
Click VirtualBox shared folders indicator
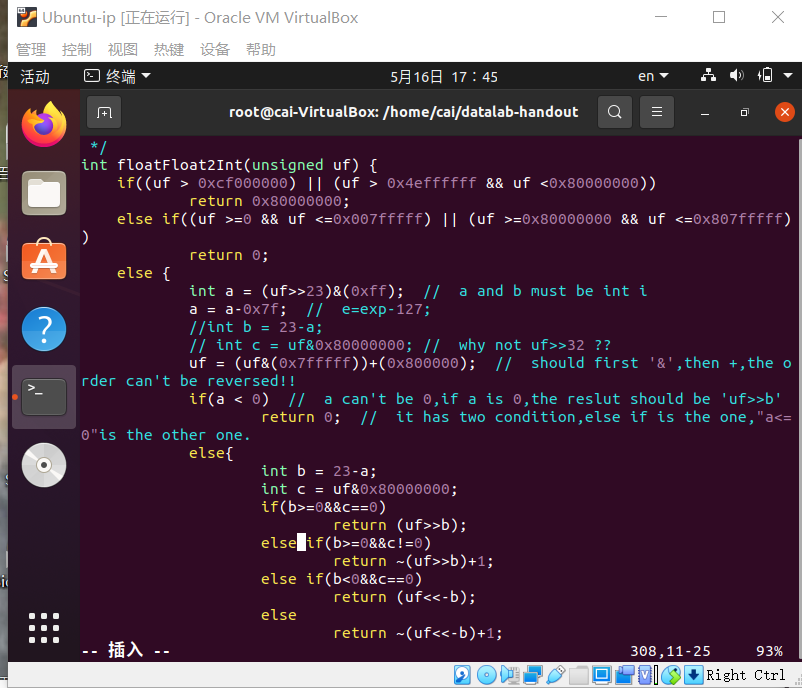tap(578, 675)
